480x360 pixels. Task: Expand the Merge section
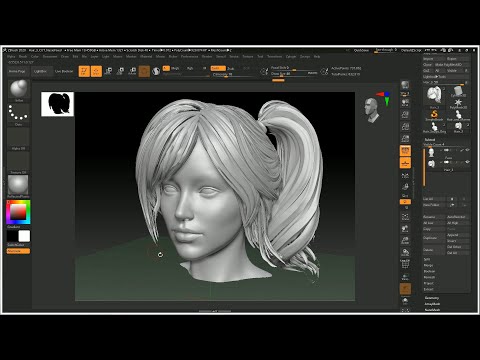[x=428, y=265]
